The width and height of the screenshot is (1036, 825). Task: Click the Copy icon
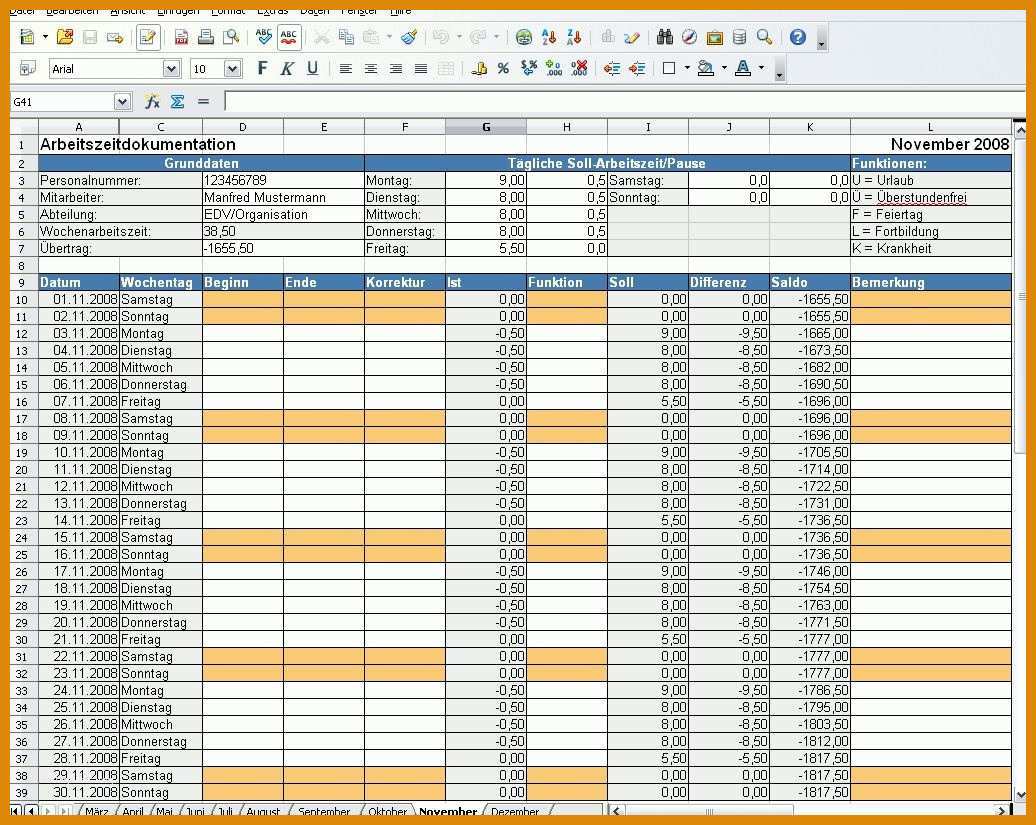click(346, 38)
